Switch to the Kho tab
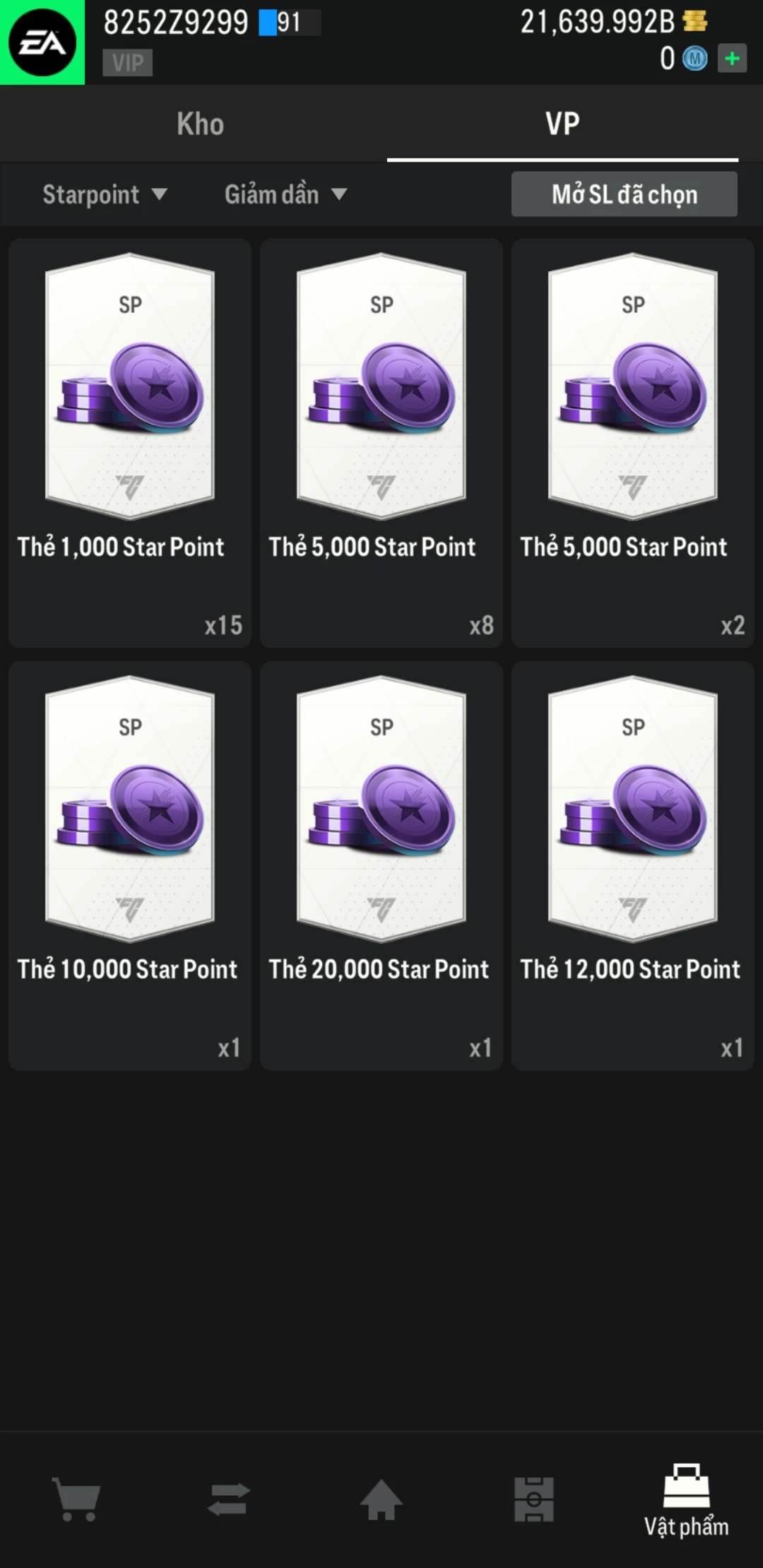The width and height of the screenshot is (763, 1568). coord(201,124)
